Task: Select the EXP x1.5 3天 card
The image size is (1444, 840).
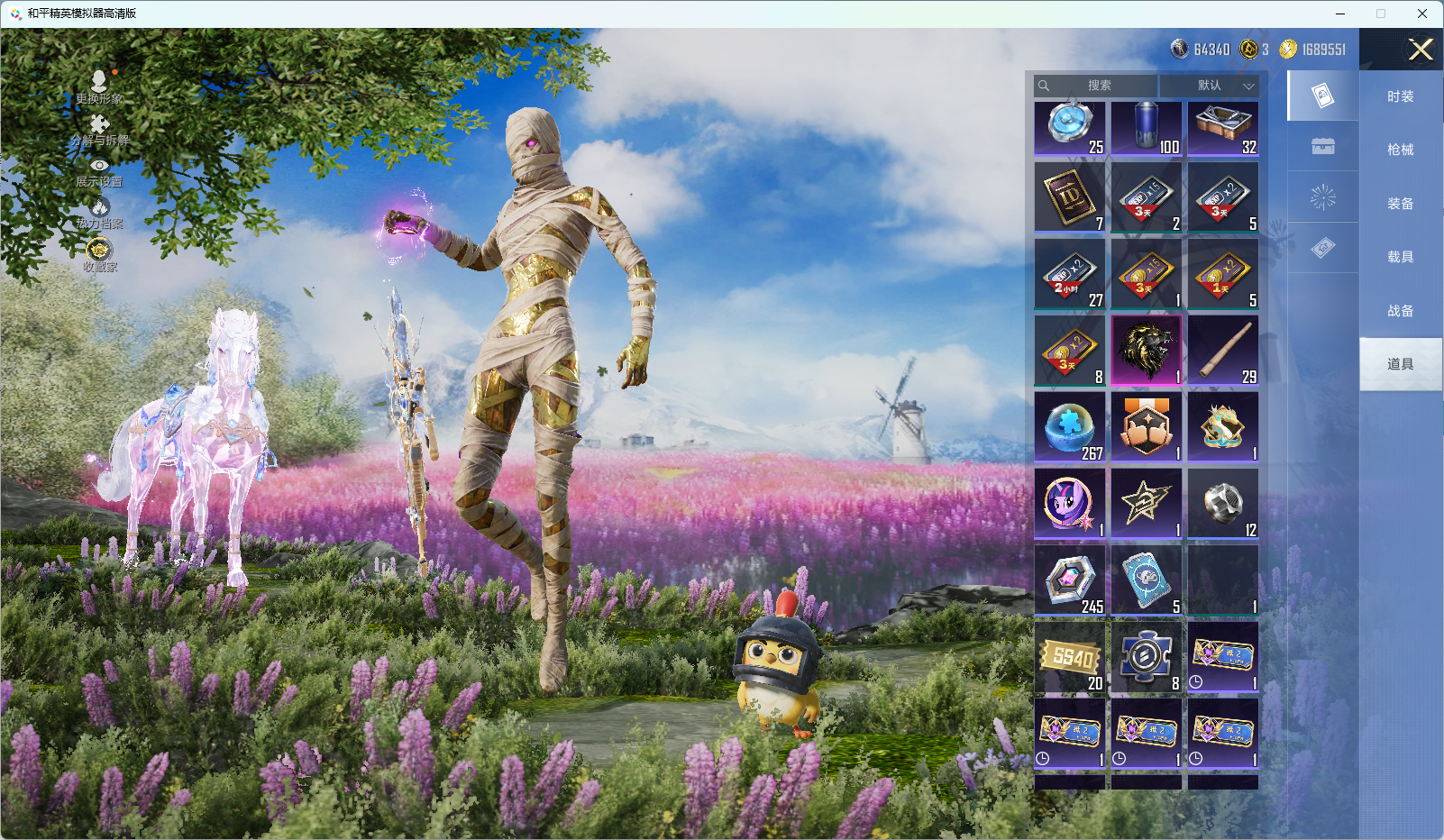Action: pyautogui.click(x=1147, y=197)
